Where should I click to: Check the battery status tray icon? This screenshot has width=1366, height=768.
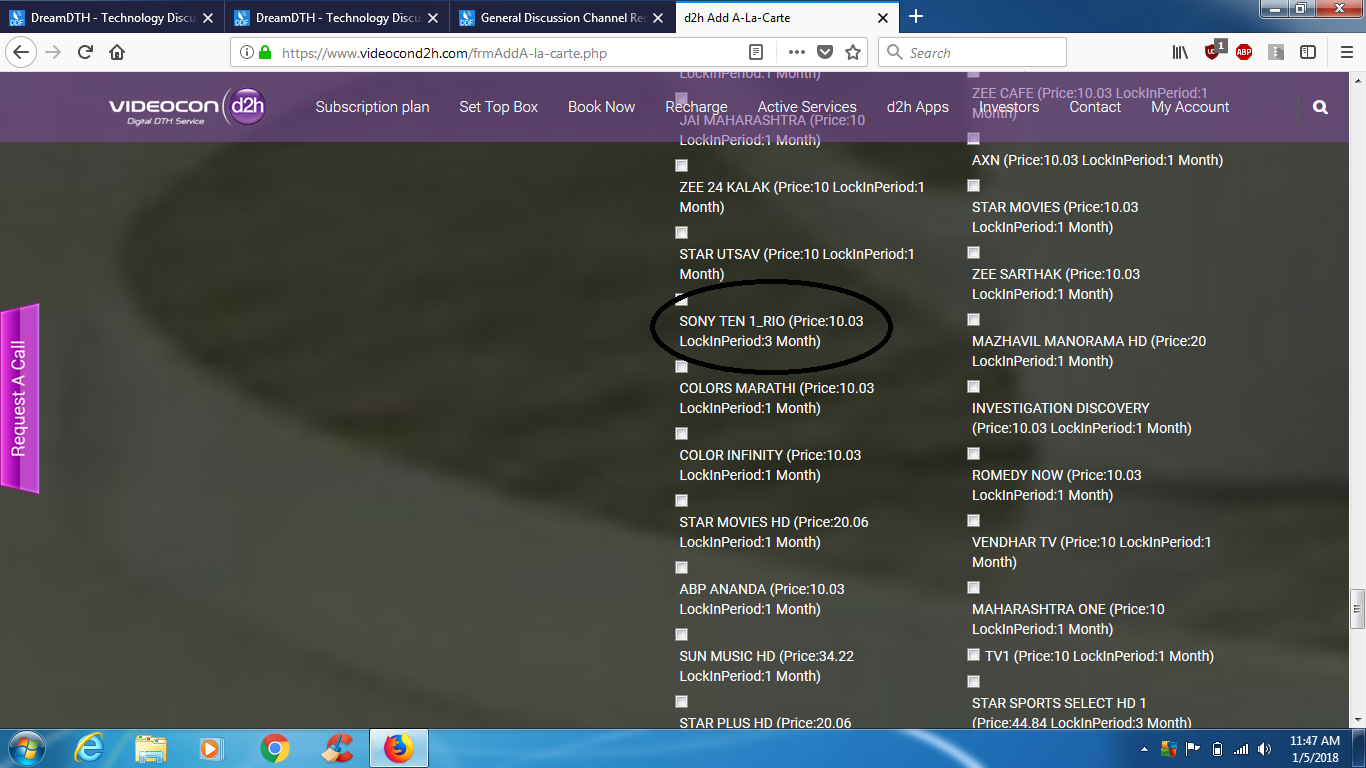point(1217,749)
